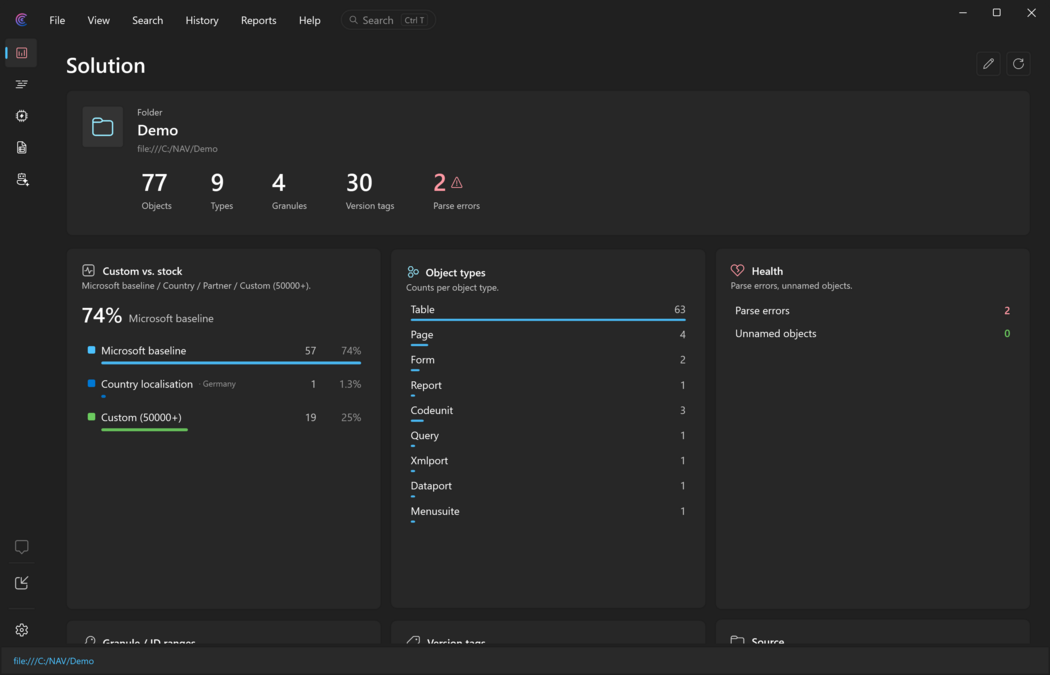The width and height of the screenshot is (1050, 675).
Task: Open the speech bubble feedback icon
Action: (21, 547)
